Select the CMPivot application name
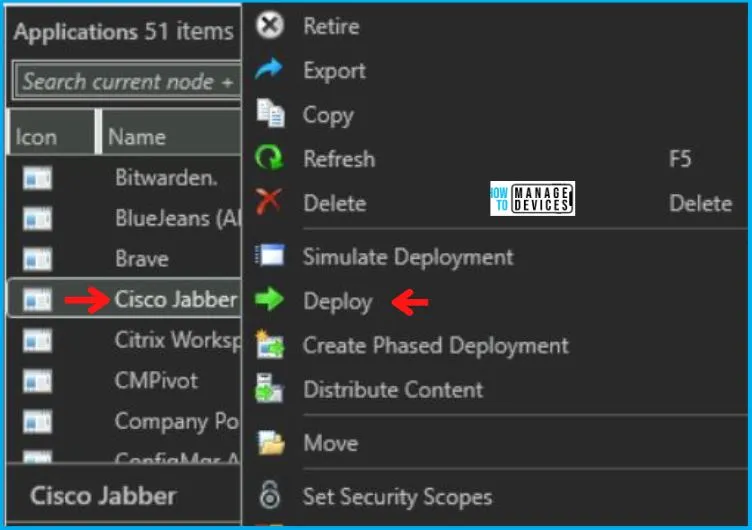The image size is (752, 530). pyautogui.click(x=156, y=381)
